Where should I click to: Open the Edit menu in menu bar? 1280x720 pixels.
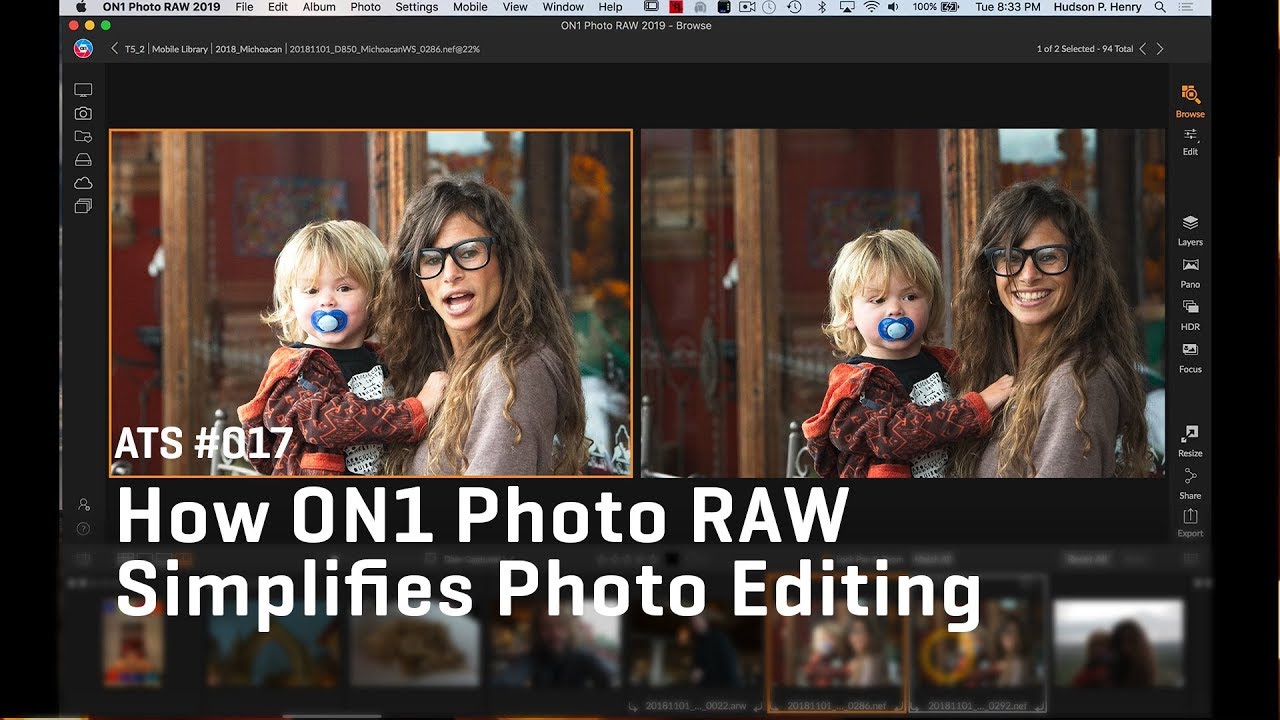278,7
